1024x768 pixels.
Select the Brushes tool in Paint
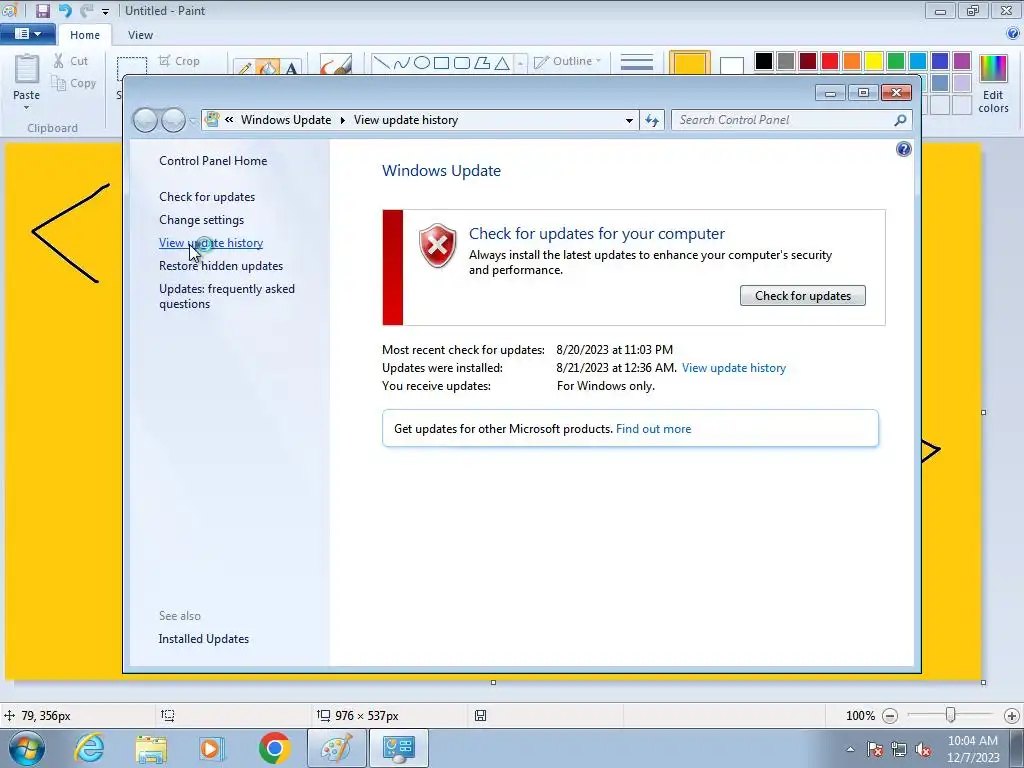[x=336, y=64]
